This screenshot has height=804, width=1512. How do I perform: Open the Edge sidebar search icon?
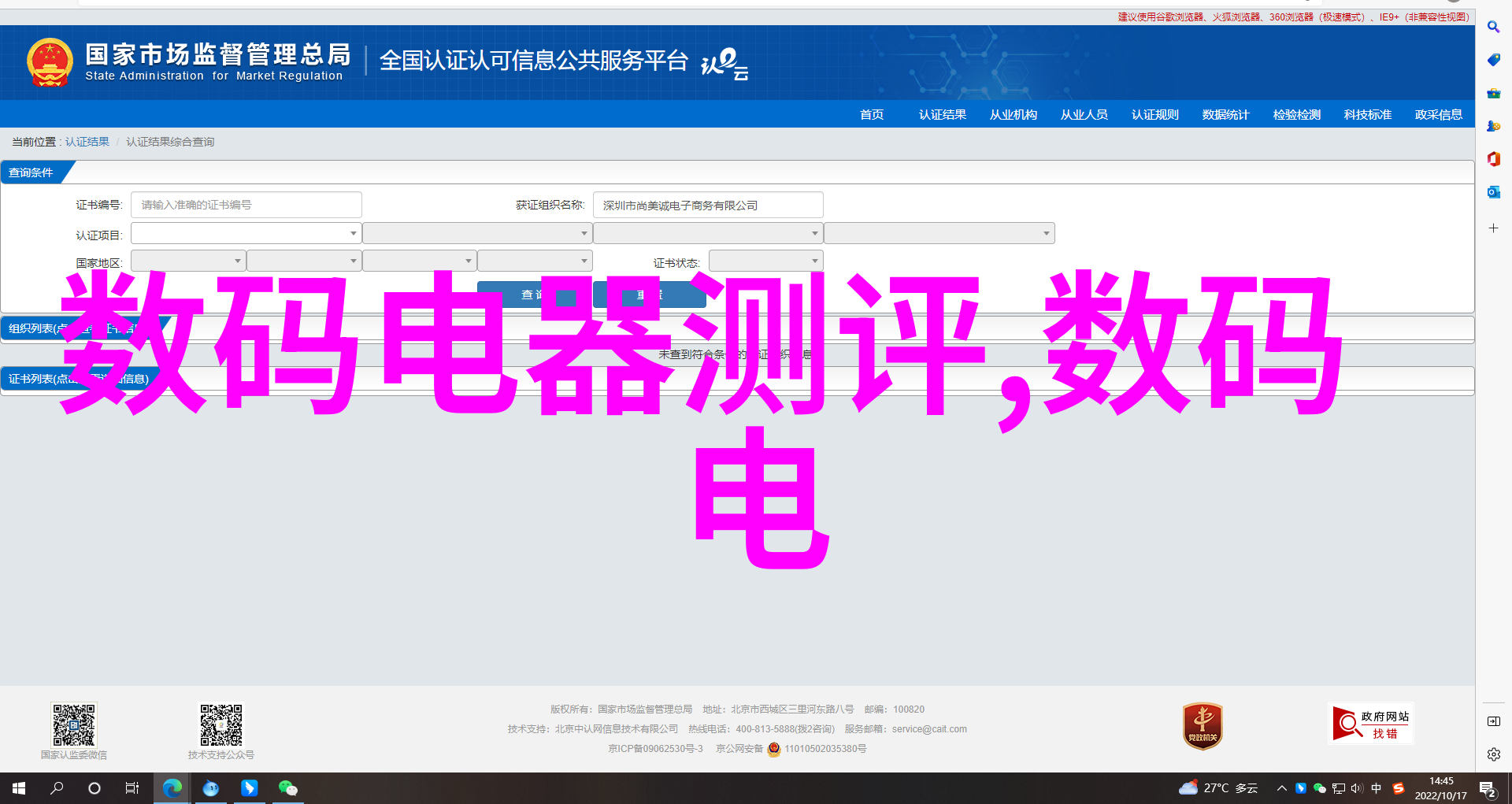pyautogui.click(x=1493, y=27)
